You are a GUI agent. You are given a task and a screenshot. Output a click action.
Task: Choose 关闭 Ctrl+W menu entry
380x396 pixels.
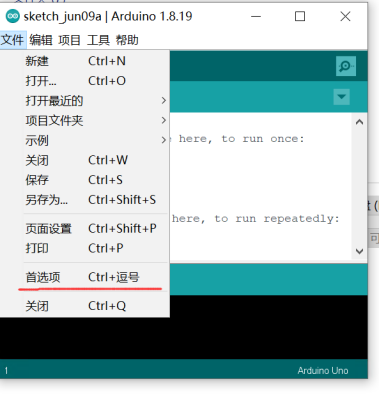pos(85,160)
